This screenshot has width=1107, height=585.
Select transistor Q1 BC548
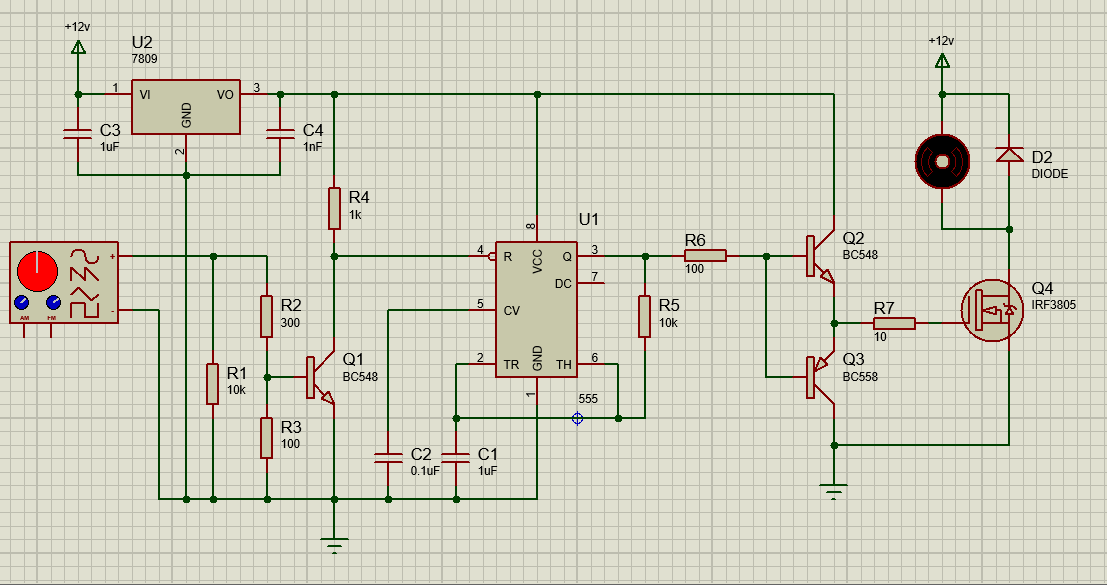[x=320, y=378]
